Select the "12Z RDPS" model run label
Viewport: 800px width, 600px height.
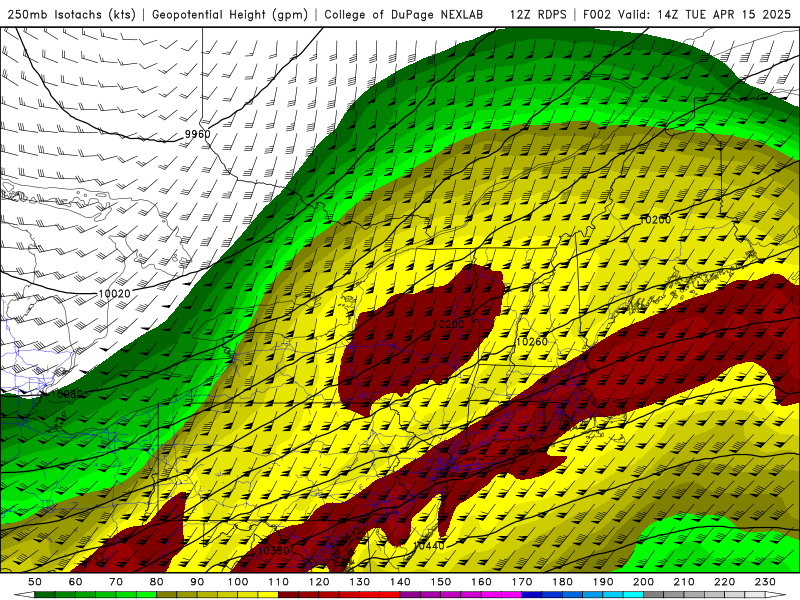[x=538, y=14]
